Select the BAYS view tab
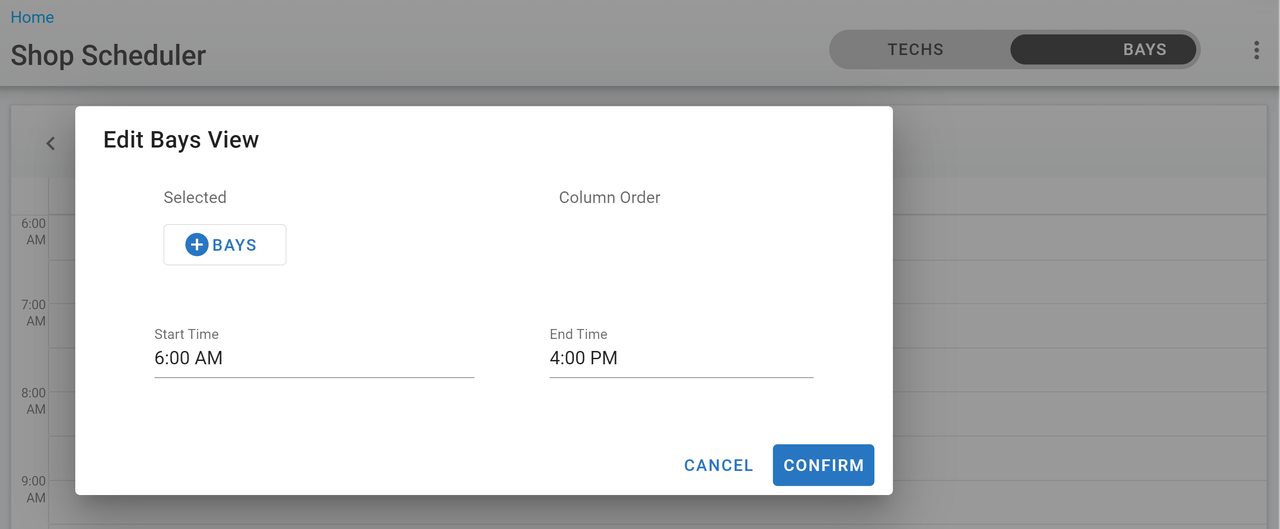Viewport: 1280px width, 529px height. 1104,50
